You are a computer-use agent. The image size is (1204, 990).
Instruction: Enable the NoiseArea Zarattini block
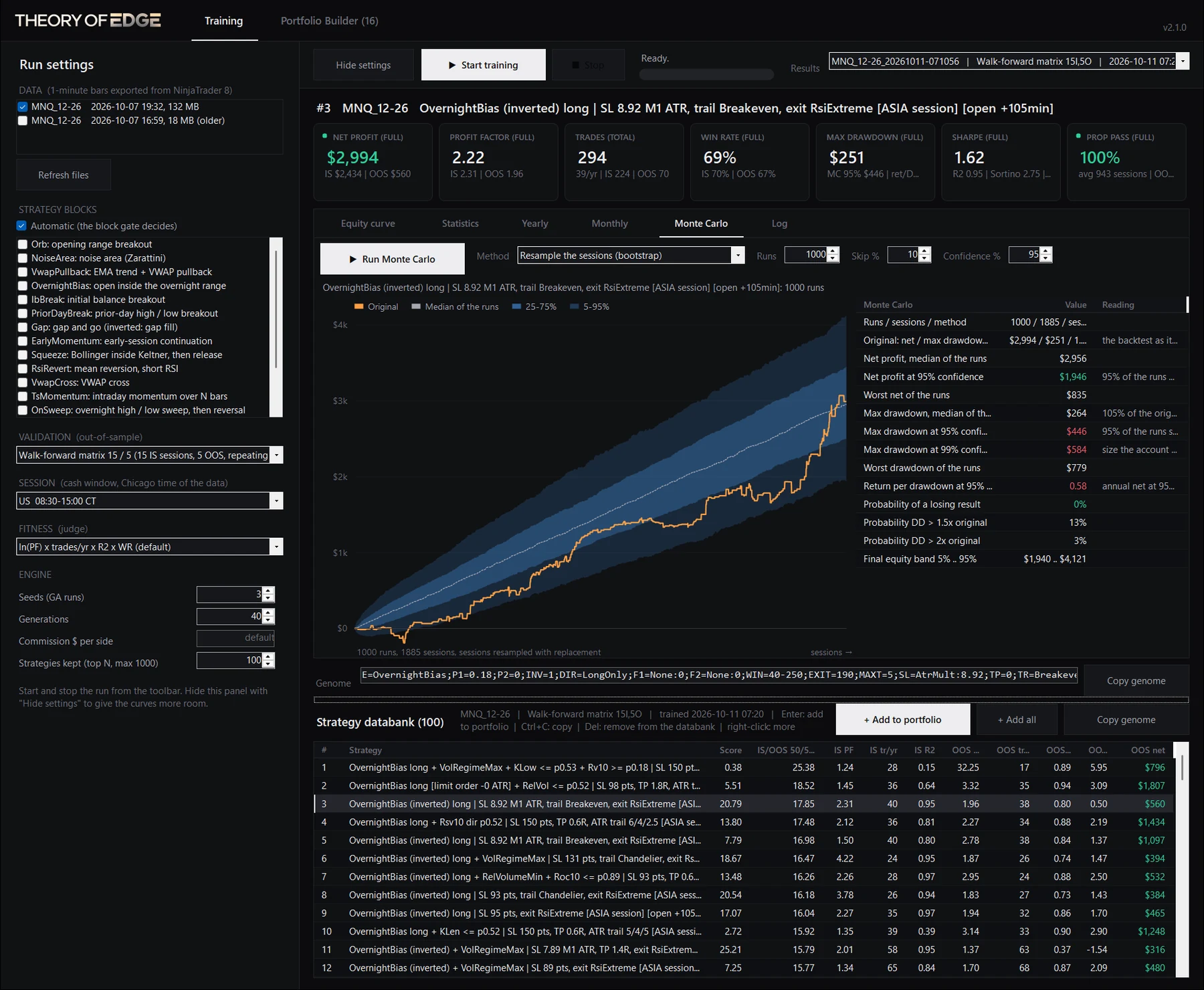click(x=23, y=258)
